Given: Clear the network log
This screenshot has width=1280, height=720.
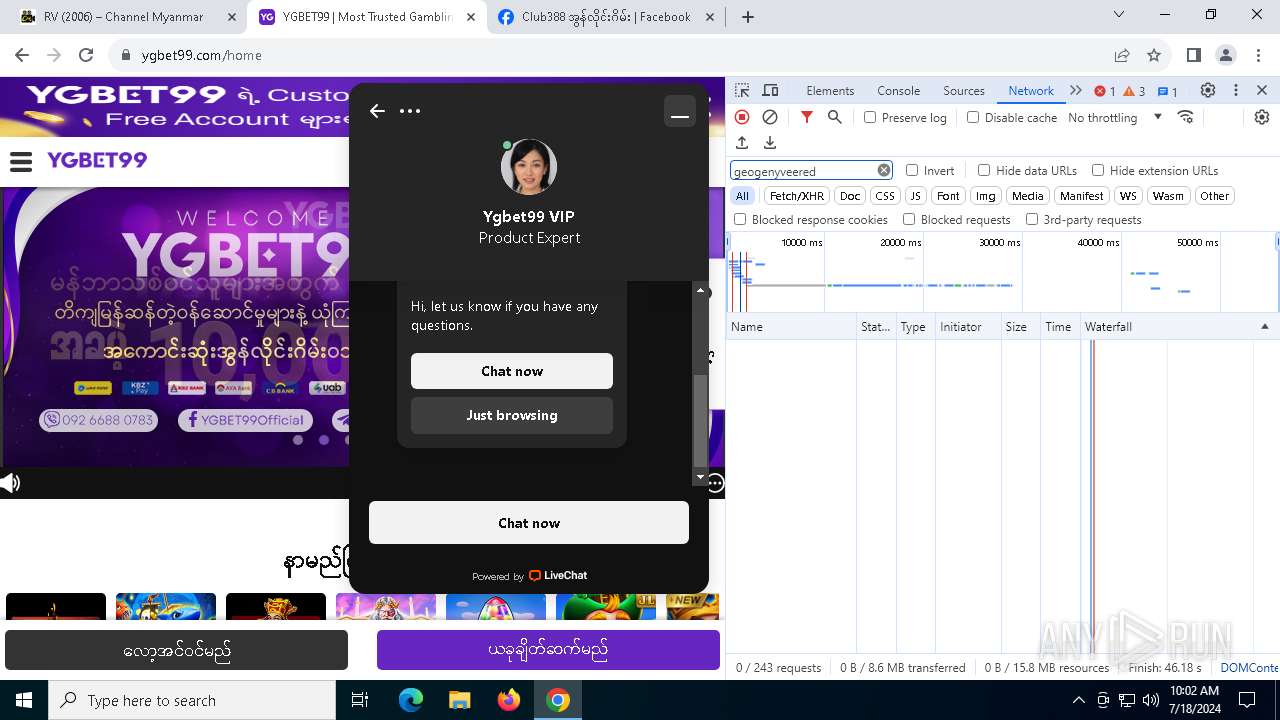Looking at the screenshot, I should [770, 117].
